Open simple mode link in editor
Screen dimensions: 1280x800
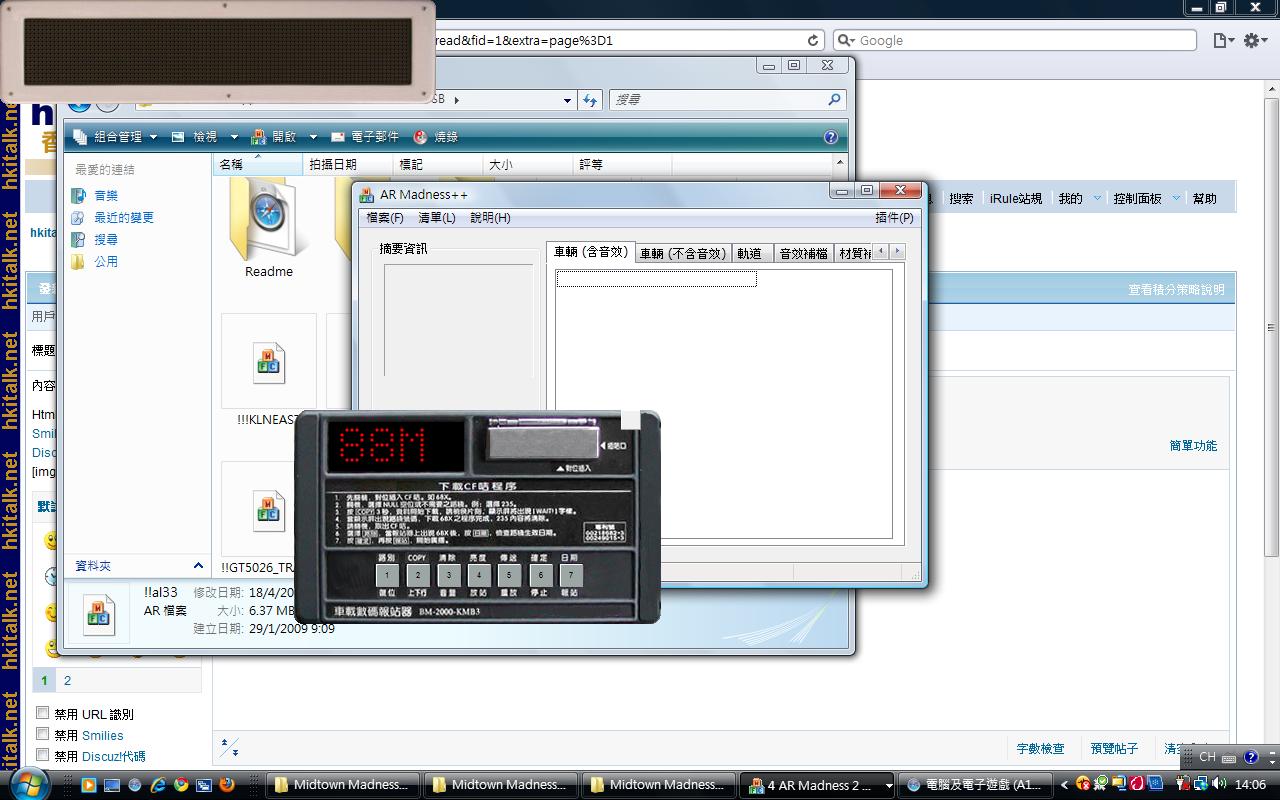point(1193,446)
